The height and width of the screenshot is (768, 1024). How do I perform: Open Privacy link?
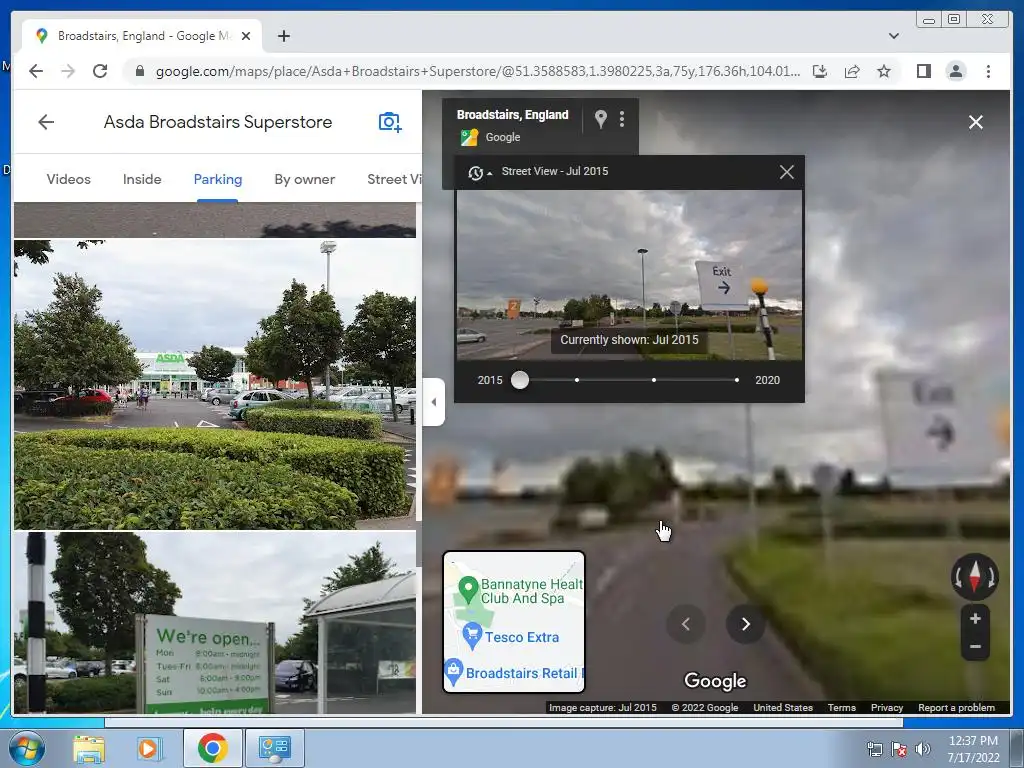click(886, 707)
